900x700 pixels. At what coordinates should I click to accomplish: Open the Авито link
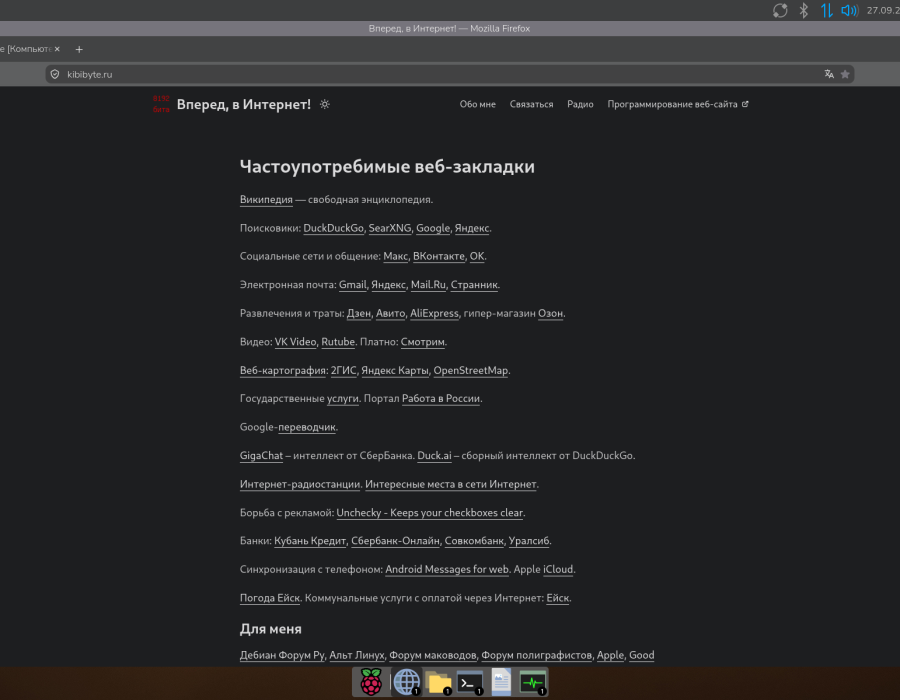point(390,314)
